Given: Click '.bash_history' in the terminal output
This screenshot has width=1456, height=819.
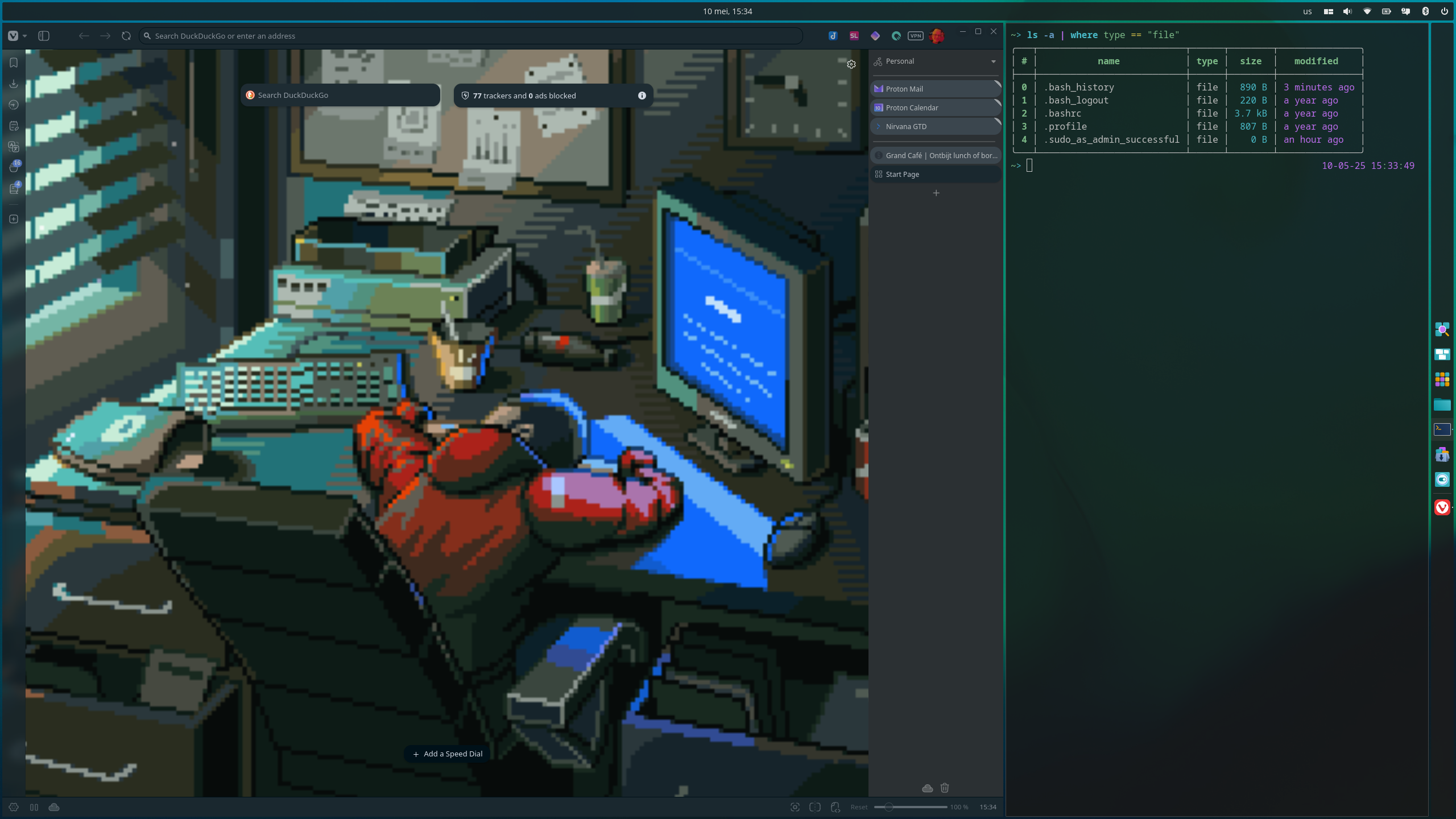Looking at the screenshot, I should (1079, 87).
